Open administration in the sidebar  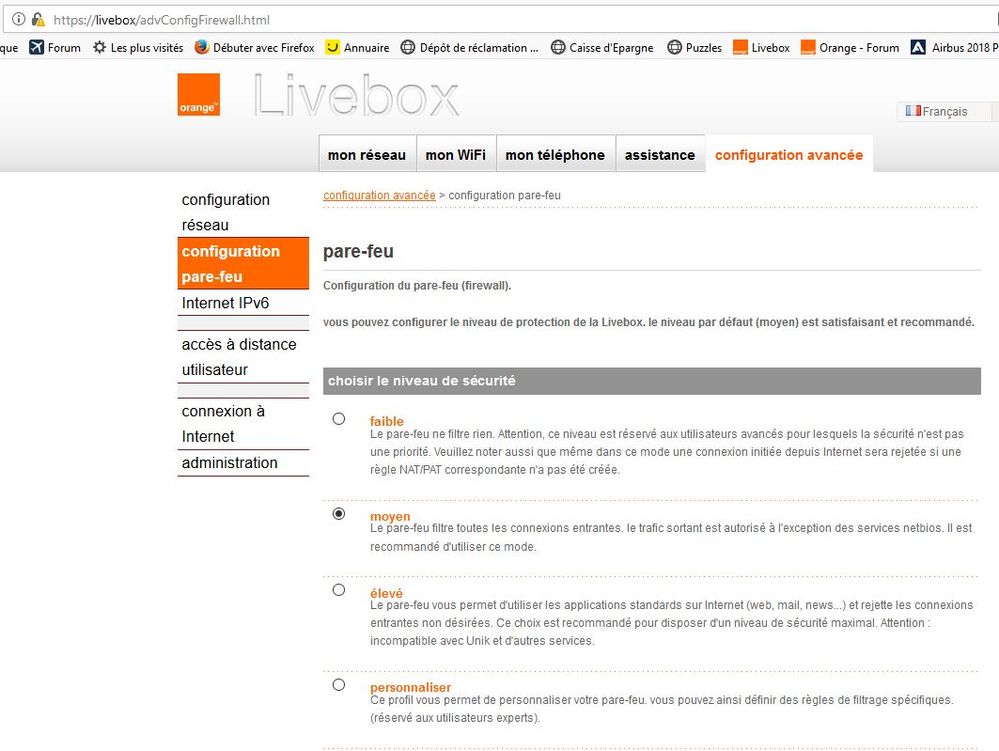click(243, 463)
